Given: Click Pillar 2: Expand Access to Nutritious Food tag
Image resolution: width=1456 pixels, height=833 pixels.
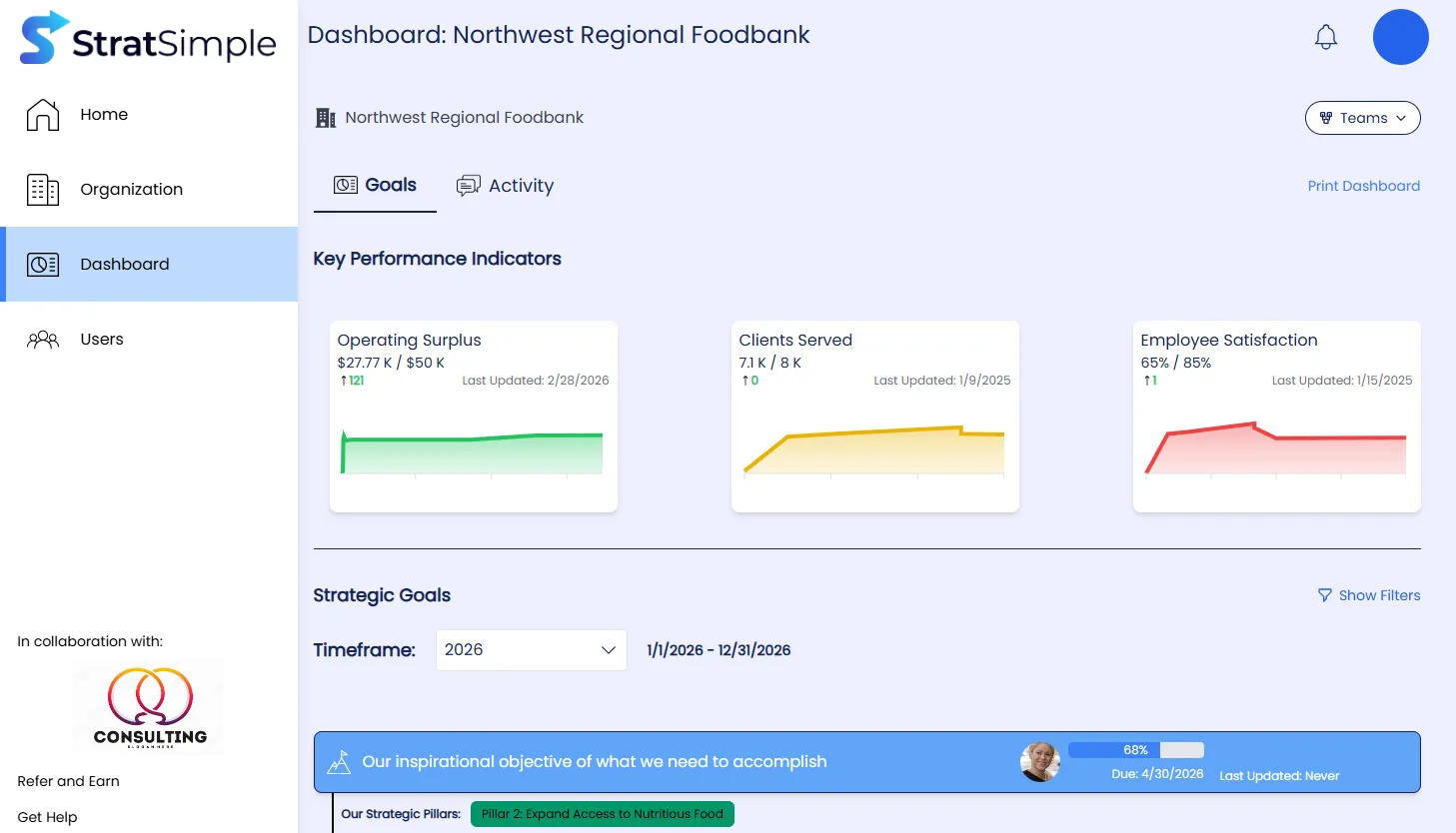Looking at the screenshot, I should (x=603, y=814).
